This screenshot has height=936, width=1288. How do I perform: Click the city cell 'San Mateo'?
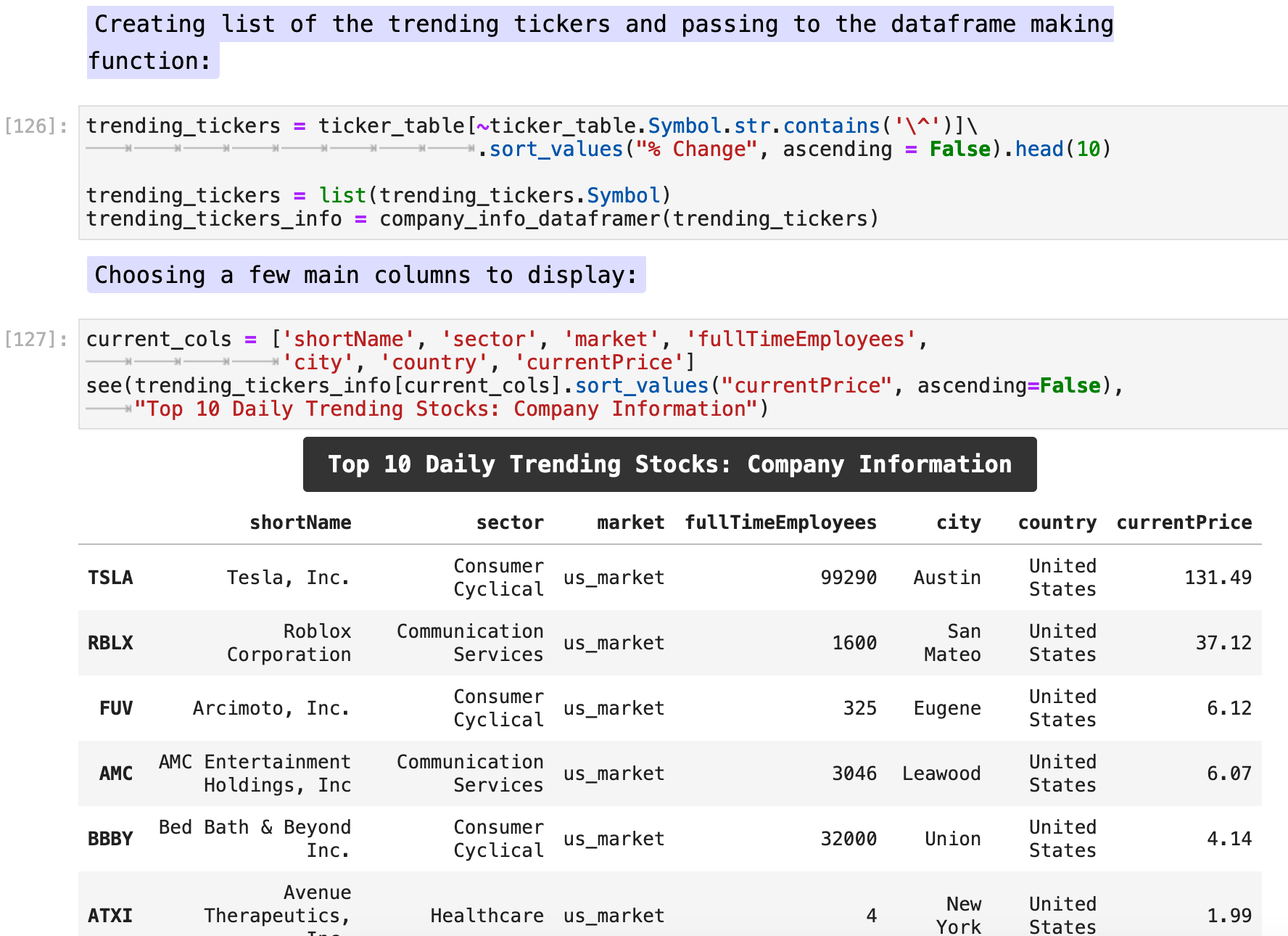coord(952,643)
